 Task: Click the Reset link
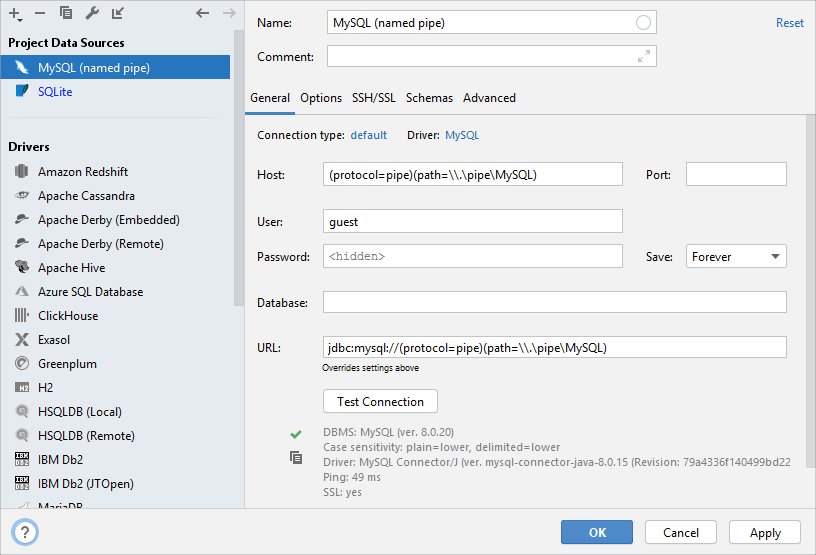[x=789, y=23]
